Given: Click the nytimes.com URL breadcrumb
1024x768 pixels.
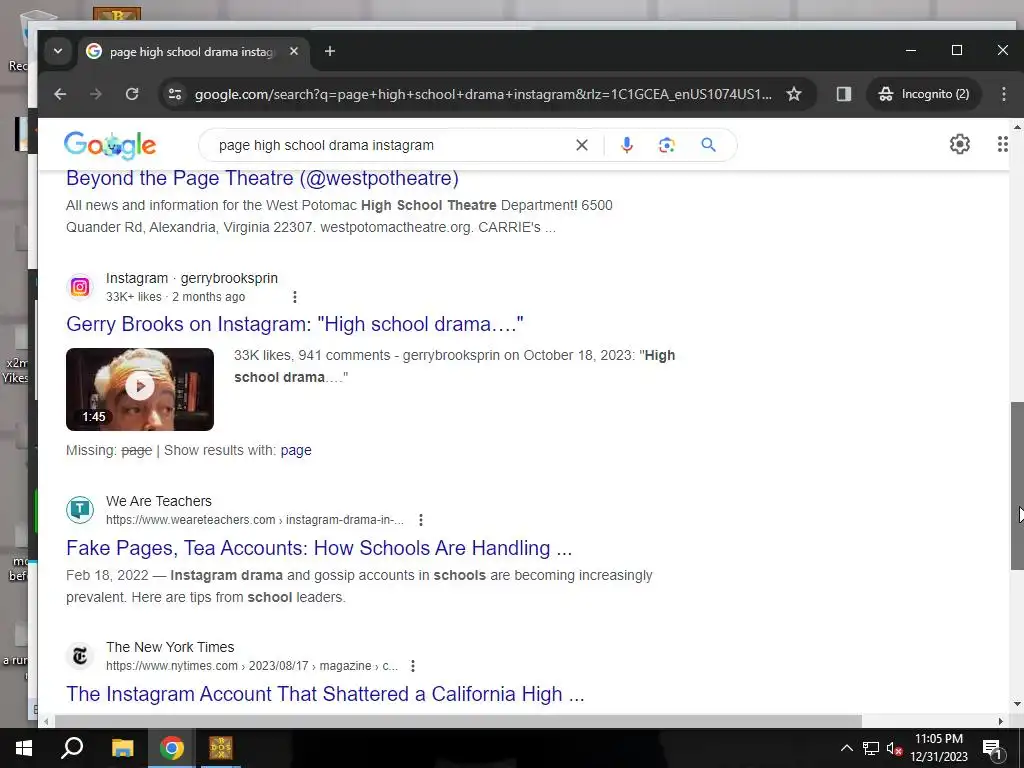Looking at the screenshot, I should (252, 666).
